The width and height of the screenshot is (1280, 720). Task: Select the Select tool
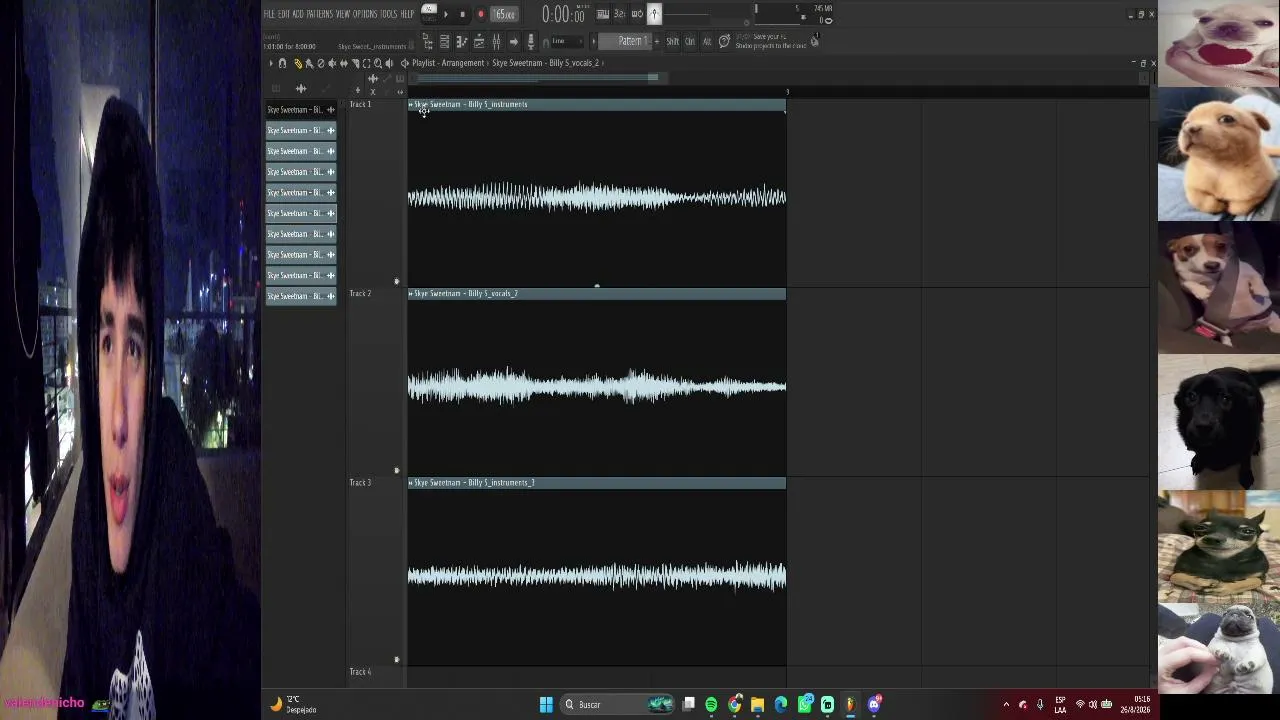pyautogui.click(x=366, y=63)
